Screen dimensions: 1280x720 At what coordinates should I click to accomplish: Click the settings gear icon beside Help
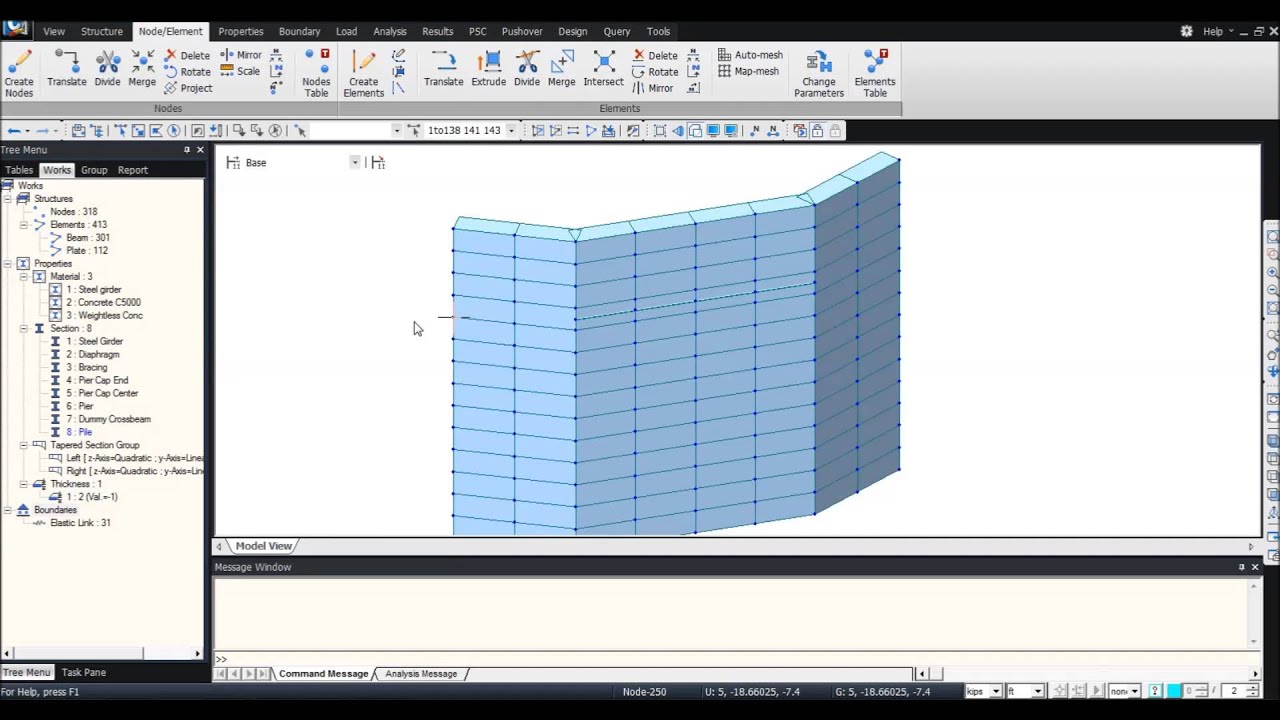coord(1186,31)
